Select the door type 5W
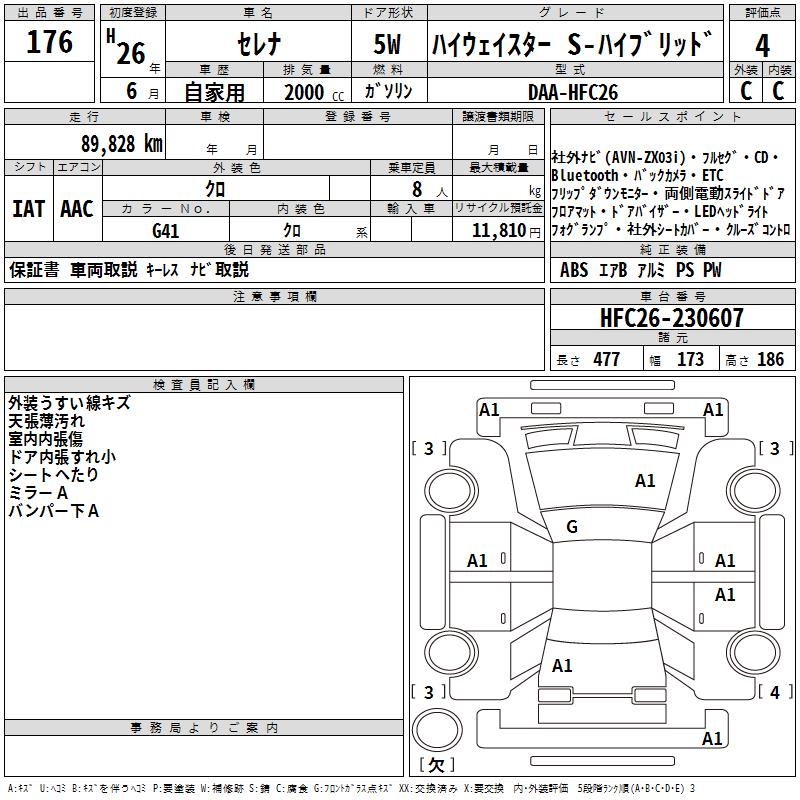Viewport: 800px width, 800px height. 387,44
